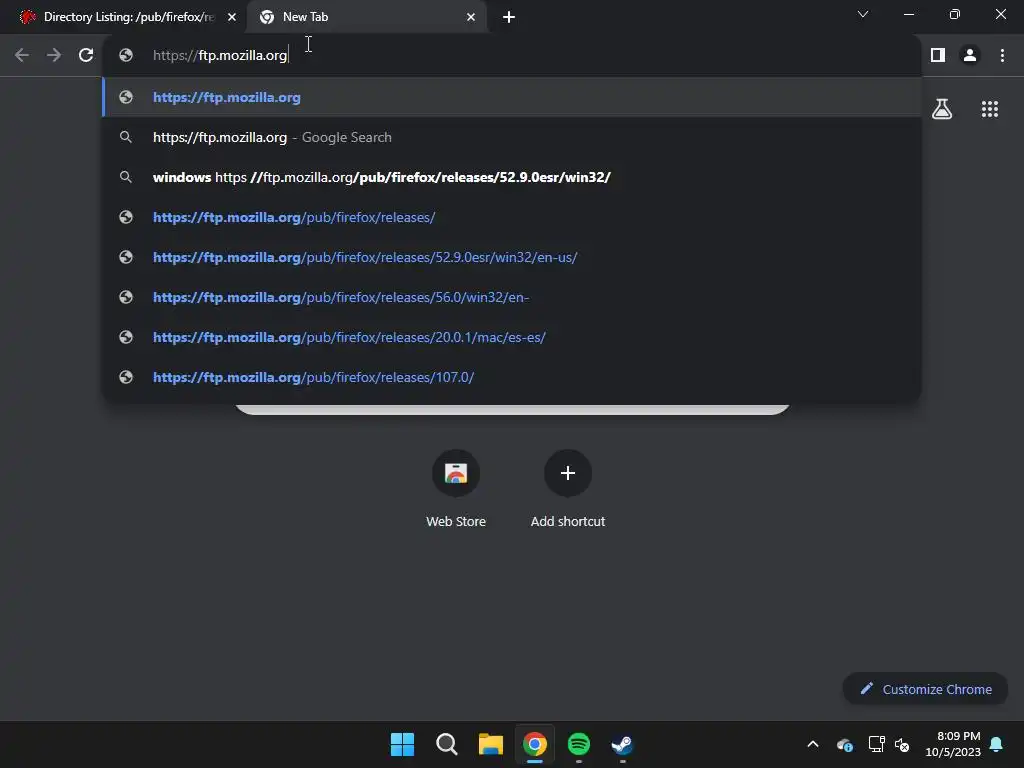Open the Chrome three-dot menu
This screenshot has height=768, width=1024.
coord(1002,55)
